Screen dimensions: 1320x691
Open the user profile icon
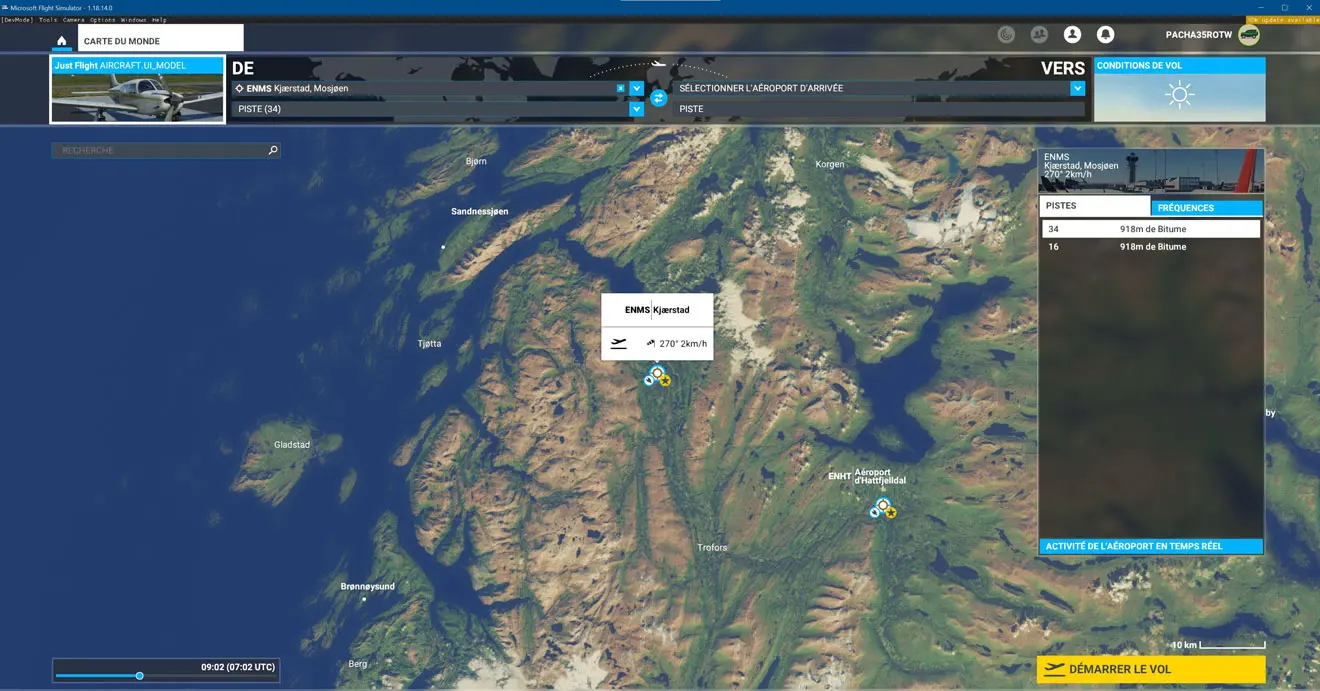click(1072, 35)
